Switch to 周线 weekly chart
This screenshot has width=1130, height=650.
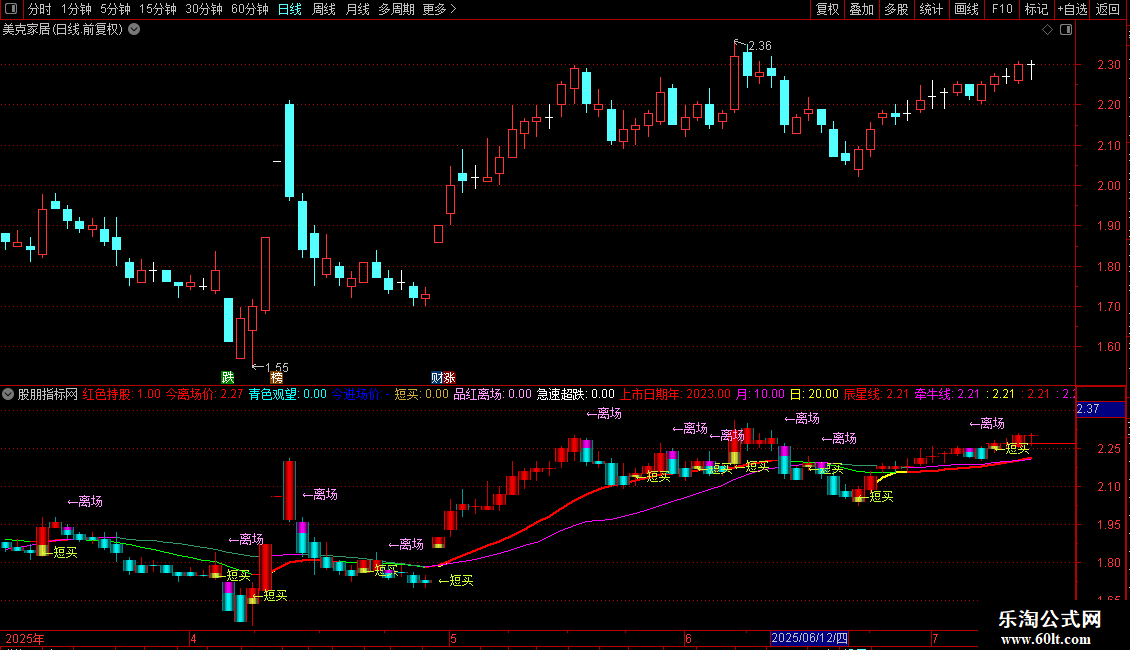[324, 9]
